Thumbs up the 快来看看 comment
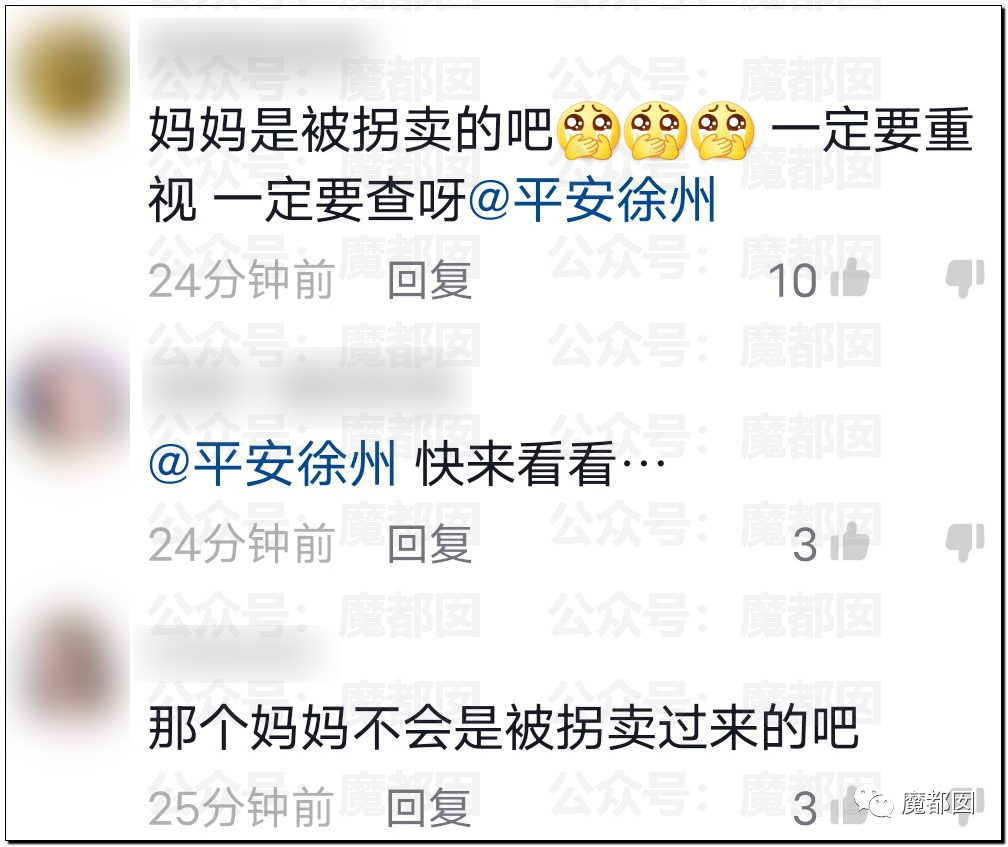1008x847 pixels. pos(850,543)
